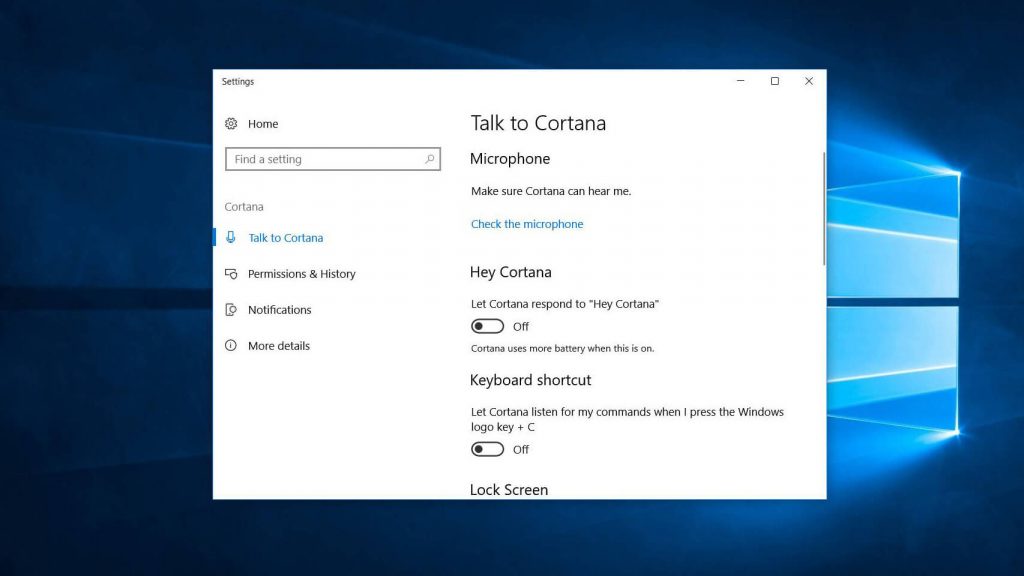
Task: Click the "Let Cortana respond to Hey Cortana" label
Action: click(x=565, y=304)
